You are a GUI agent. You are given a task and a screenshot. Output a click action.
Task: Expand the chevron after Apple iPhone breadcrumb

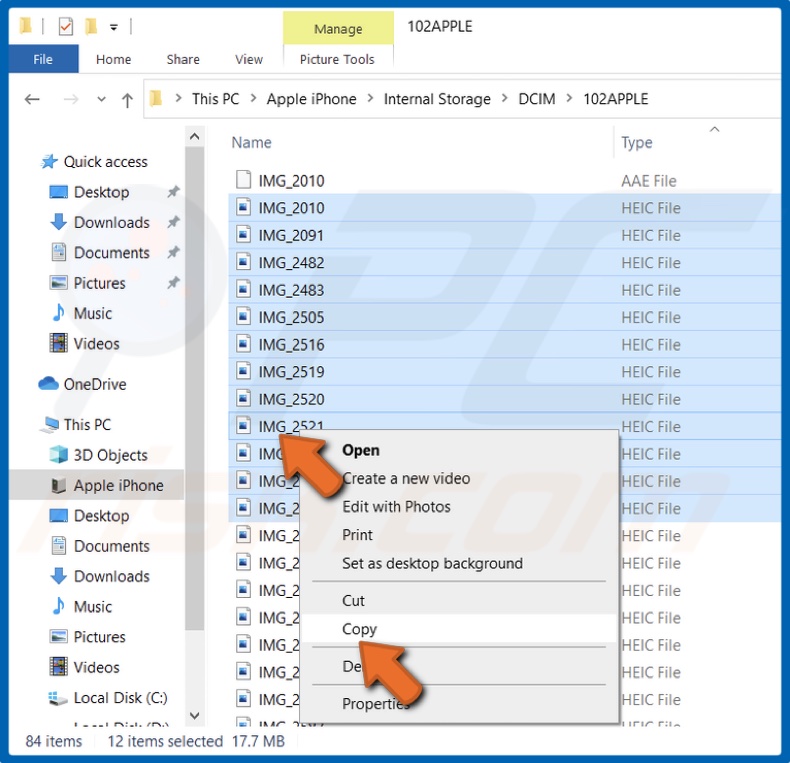click(x=370, y=98)
